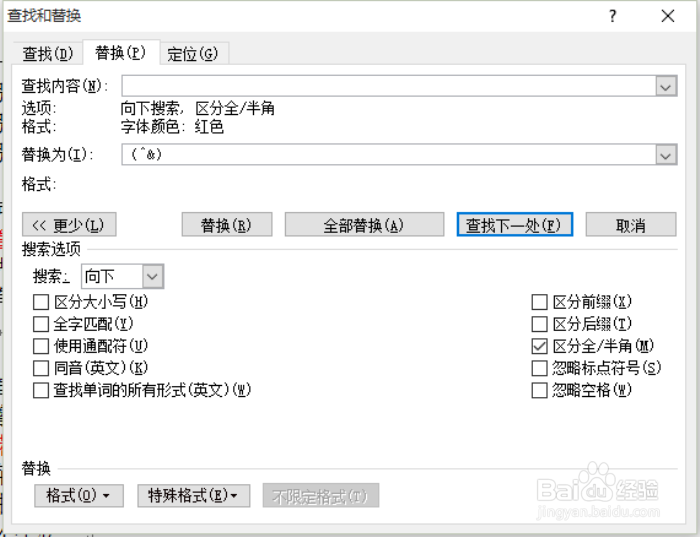
Task: Open the 特殊格式(E) dropdown button
Action: (193, 495)
